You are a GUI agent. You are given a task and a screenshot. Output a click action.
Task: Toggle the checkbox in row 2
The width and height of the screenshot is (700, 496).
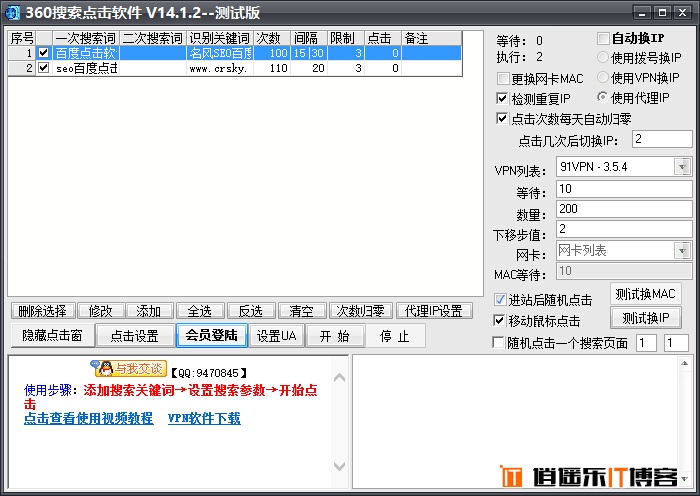click(x=43, y=68)
